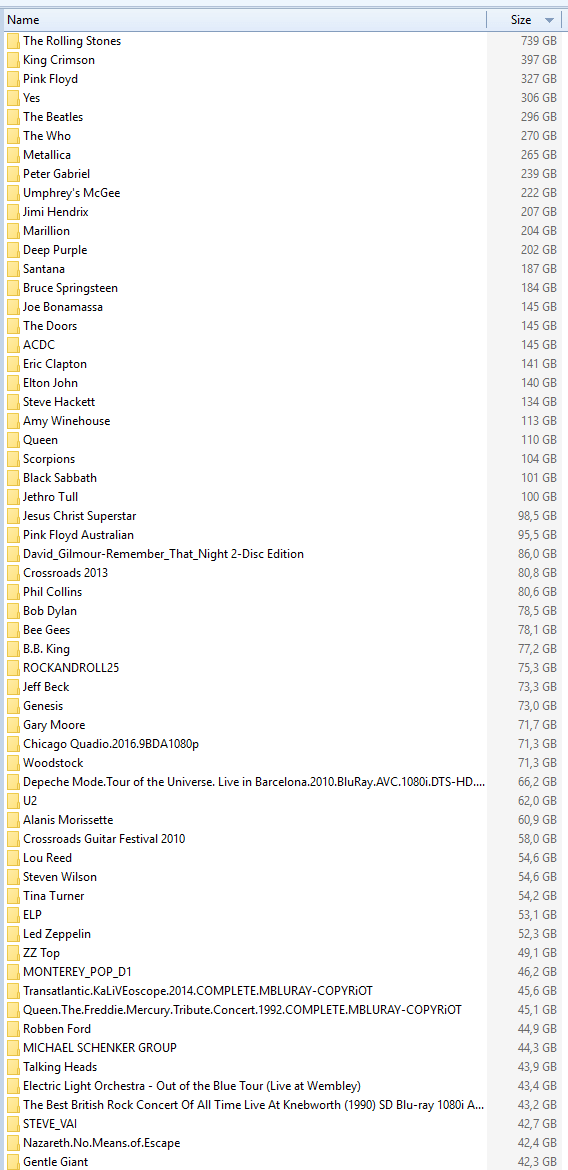Screen dimensions: 568x1170
Task: Click the Amy Winehouse folder icon
Action: click(x=13, y=421)
